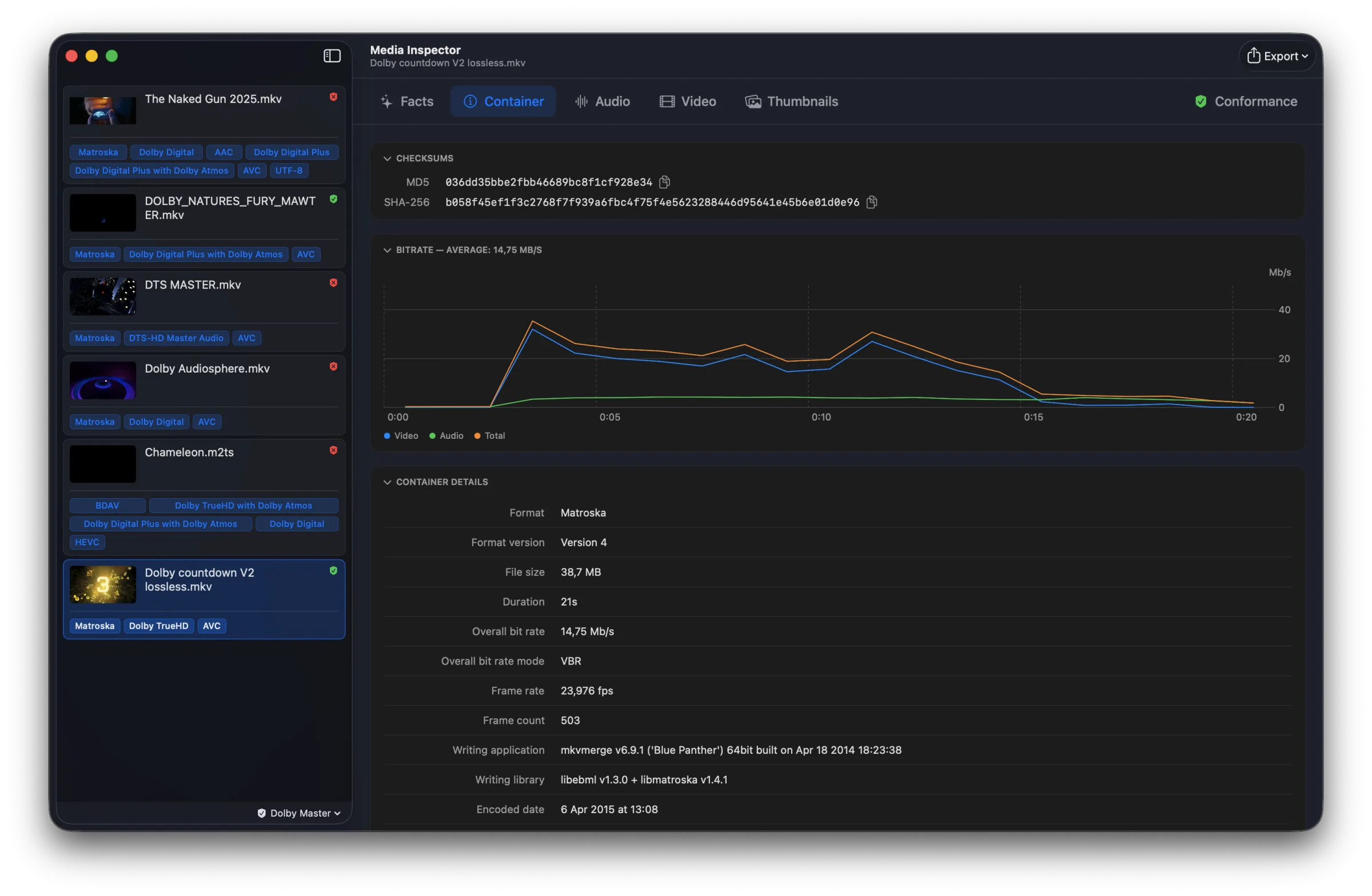
Task: Click the UTF-8 tag on The Naked Gun
Action: pos(289,171)
